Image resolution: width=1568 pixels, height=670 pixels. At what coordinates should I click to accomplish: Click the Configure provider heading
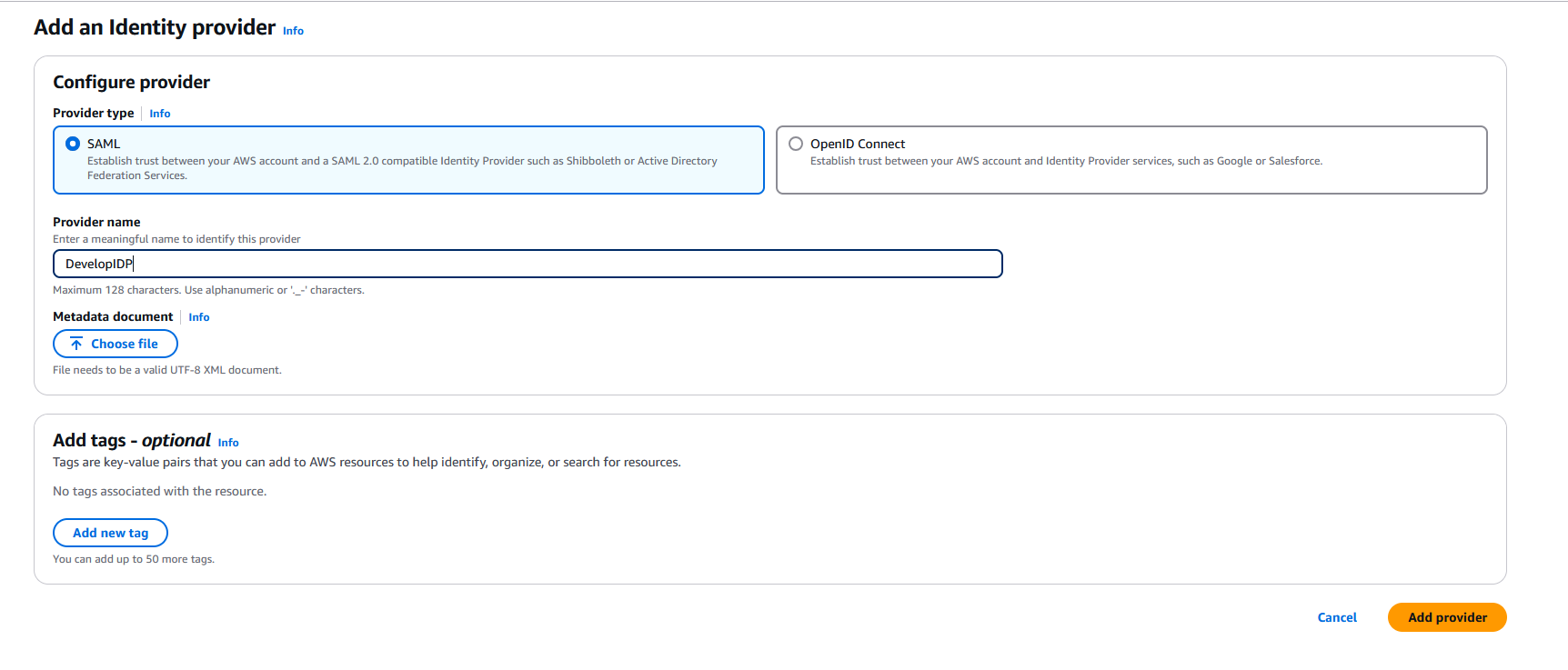click(x=131, y=82)
